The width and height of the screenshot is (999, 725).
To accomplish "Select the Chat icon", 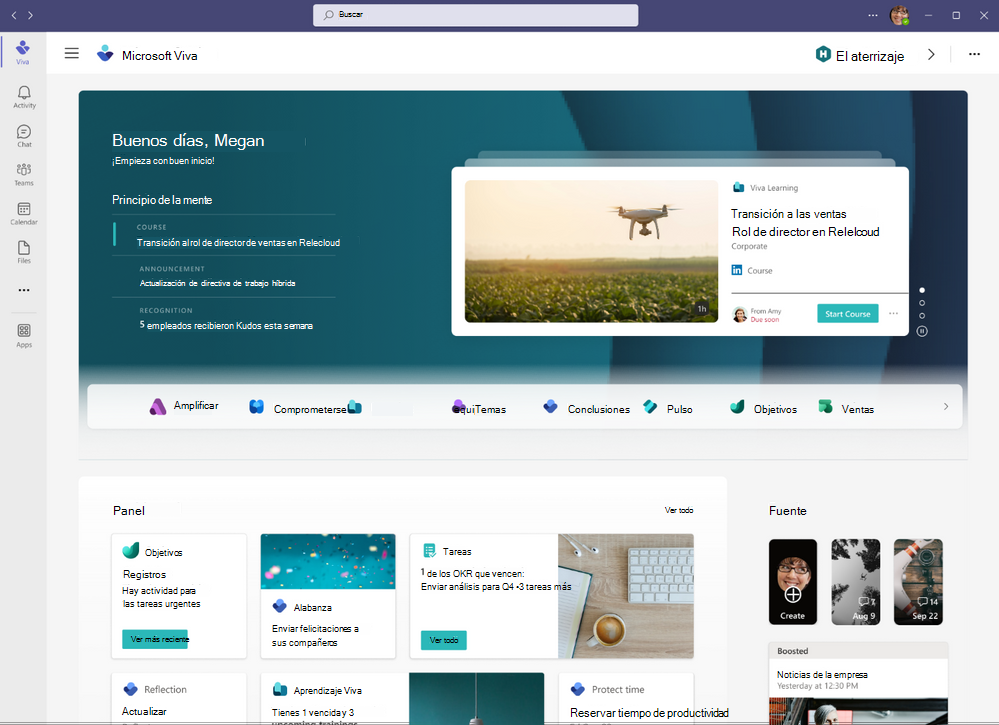I will pyautogui.click(x=23, y=132).
